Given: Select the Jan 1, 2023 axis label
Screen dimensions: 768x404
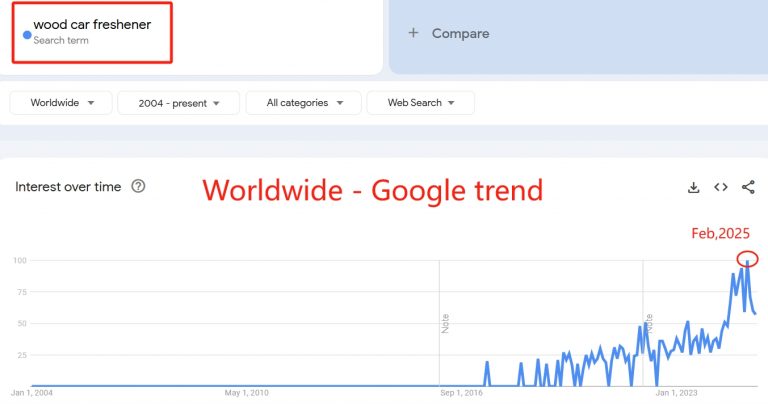Looking at the screenshot, I should coord(676,393).
